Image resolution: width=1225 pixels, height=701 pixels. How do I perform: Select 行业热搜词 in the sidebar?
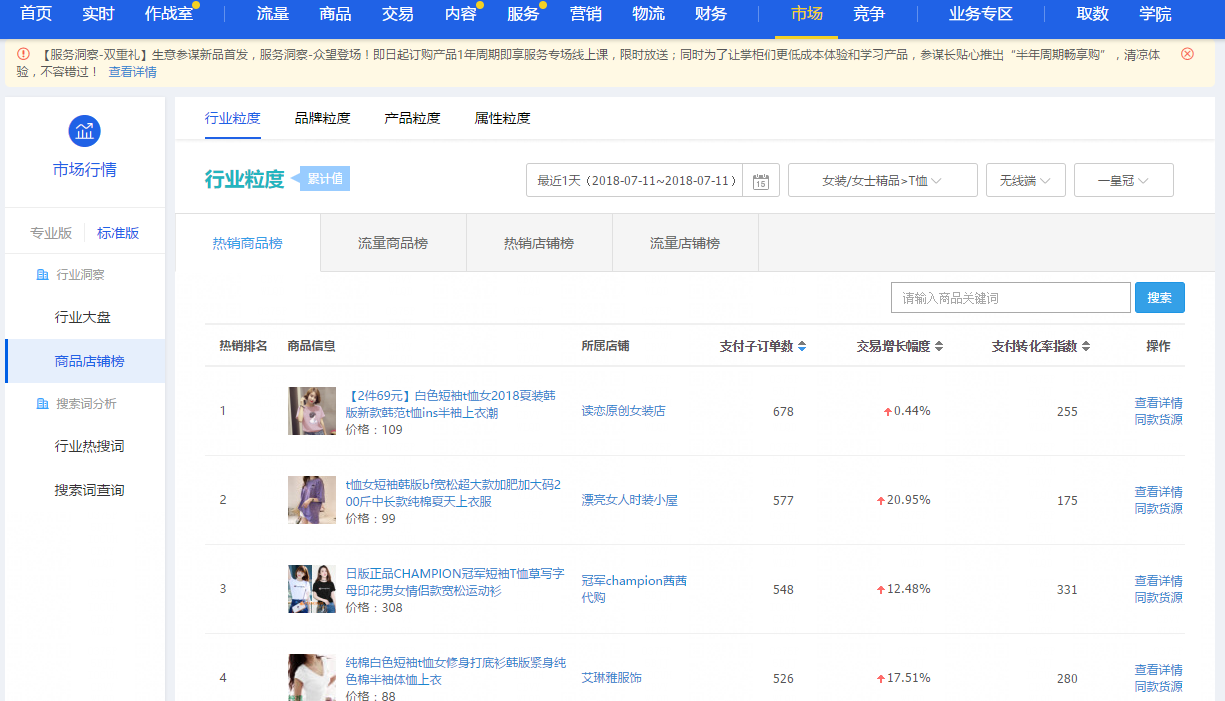click(x=89, y=446)
